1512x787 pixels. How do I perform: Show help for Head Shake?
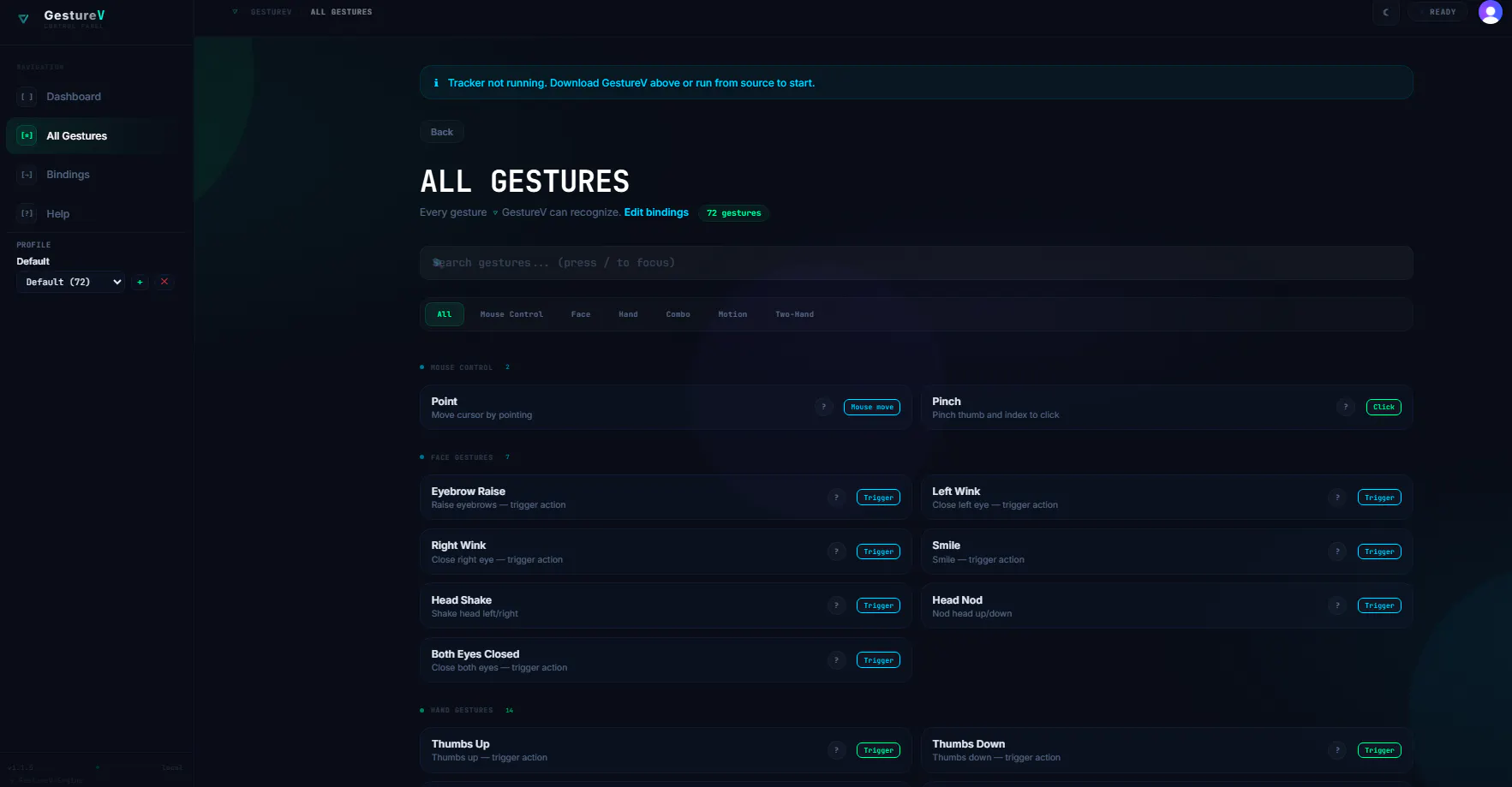click(x=836, y=605)
